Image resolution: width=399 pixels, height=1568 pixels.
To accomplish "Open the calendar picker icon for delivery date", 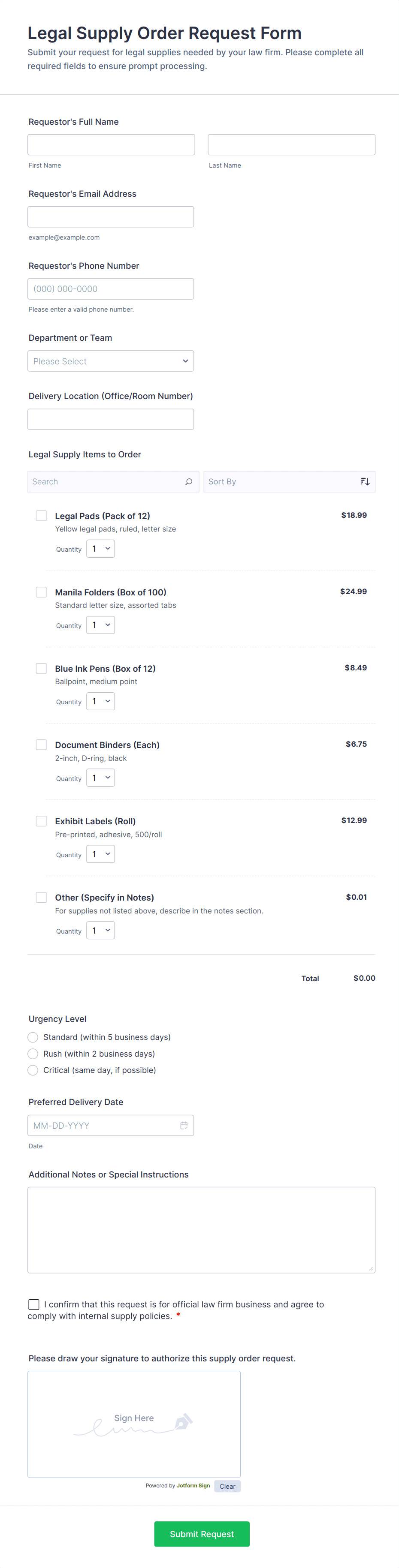I will coord(184,1126).
